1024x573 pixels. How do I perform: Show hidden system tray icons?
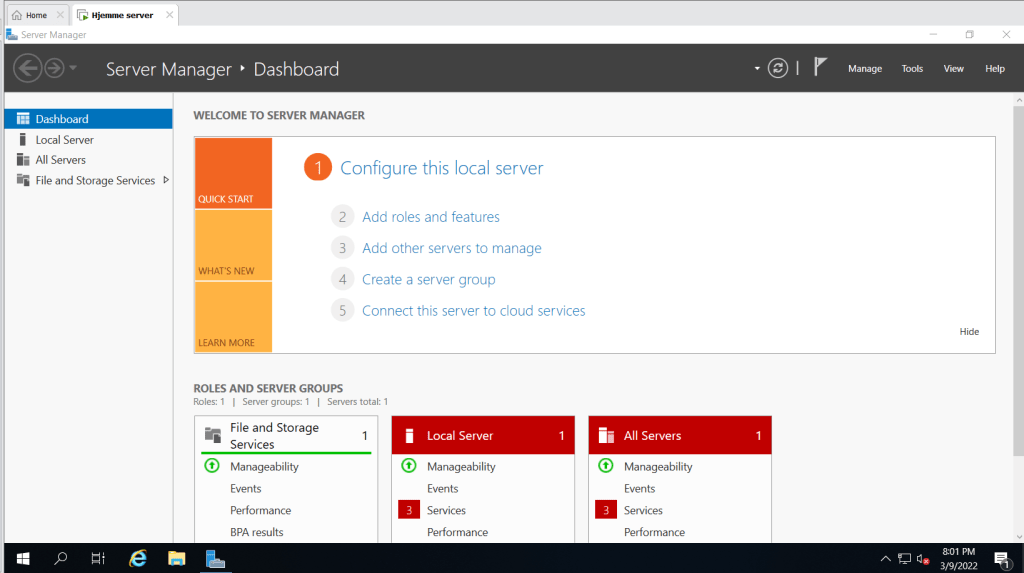coord(885,558)
